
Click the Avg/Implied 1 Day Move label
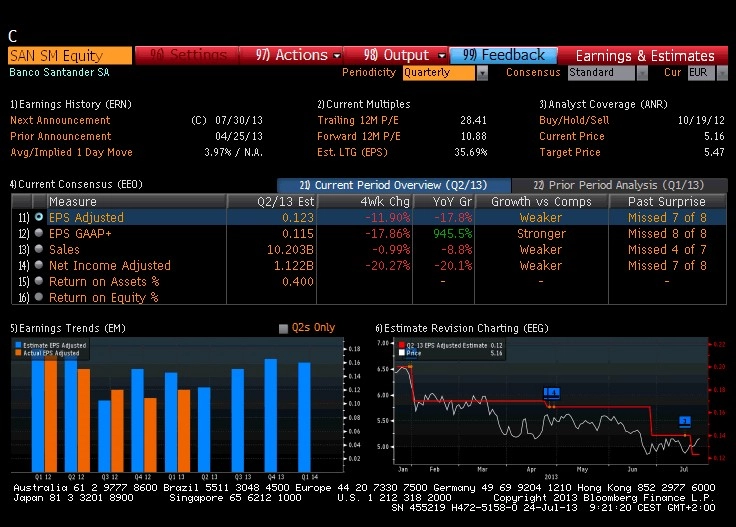[71, 153]
